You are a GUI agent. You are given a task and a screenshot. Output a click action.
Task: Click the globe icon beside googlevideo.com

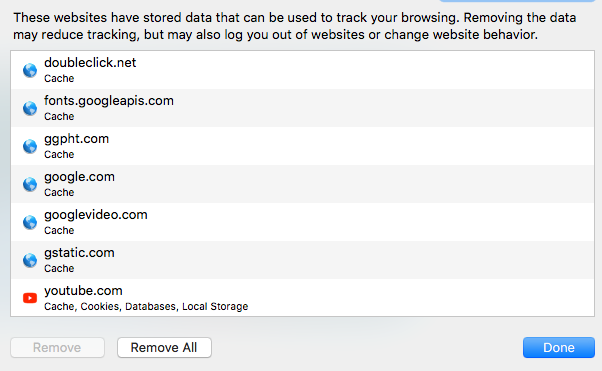pyautogui.click(x=30, y=222)
